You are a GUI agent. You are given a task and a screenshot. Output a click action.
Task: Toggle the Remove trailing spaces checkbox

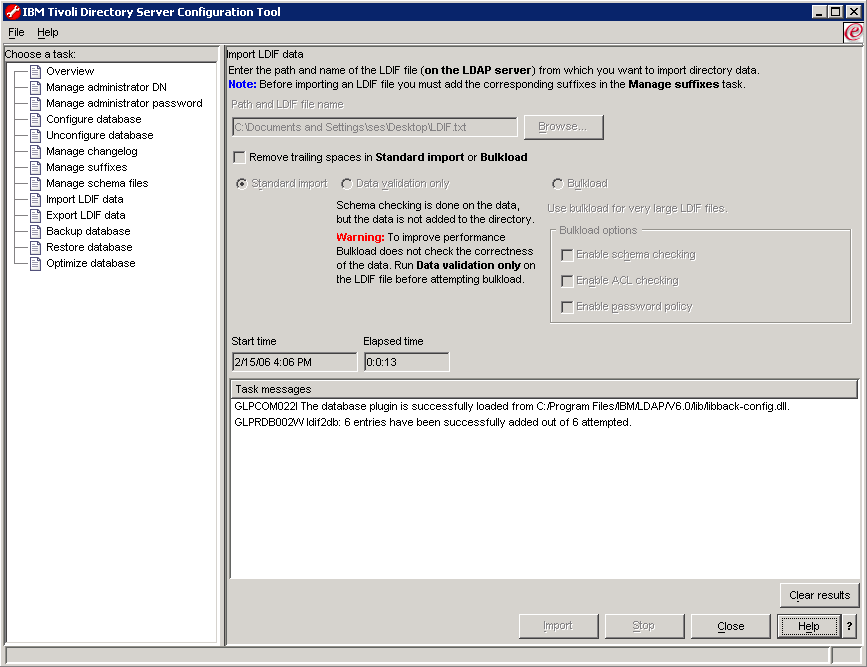[239, 157]
